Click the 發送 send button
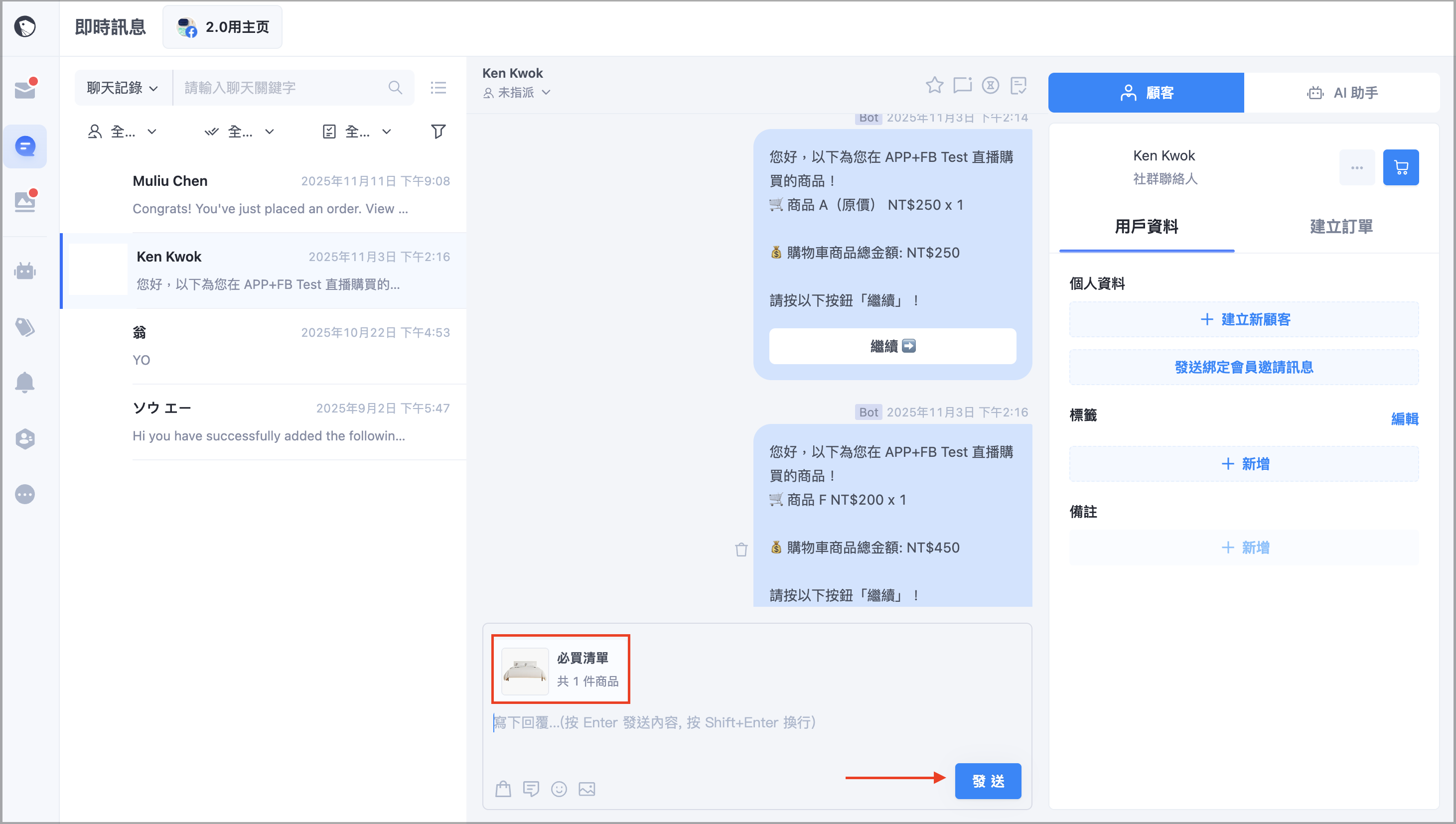The width and height of the screenshot is (1456, 824). coord(988,781)
